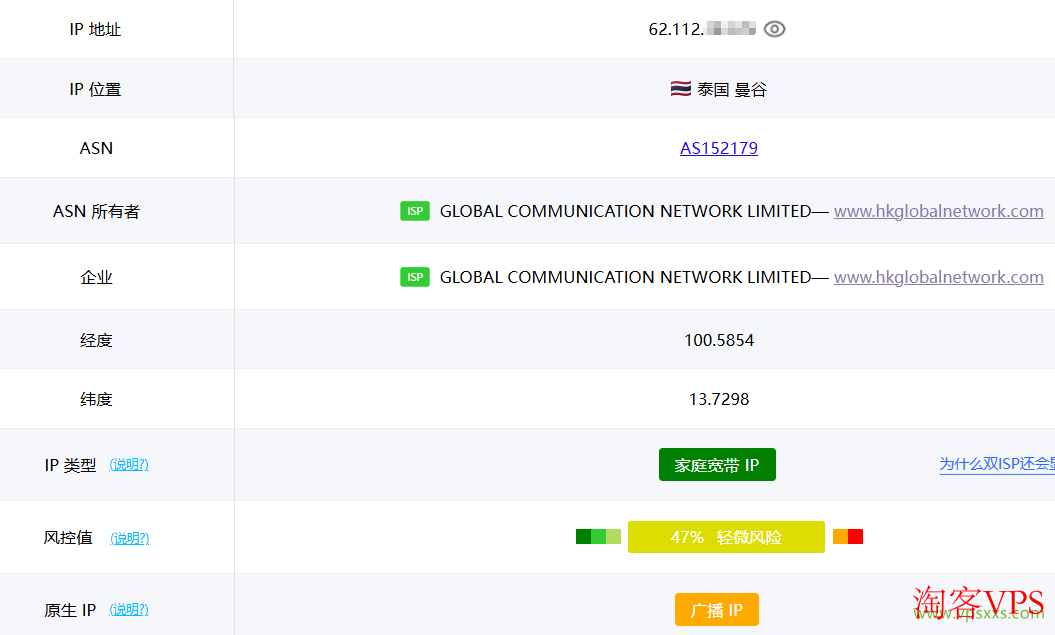The height and width of the screenshot is (635, 1055).
Task: Toggle the 广播 IP badge
Action: (x=718, y=609)
